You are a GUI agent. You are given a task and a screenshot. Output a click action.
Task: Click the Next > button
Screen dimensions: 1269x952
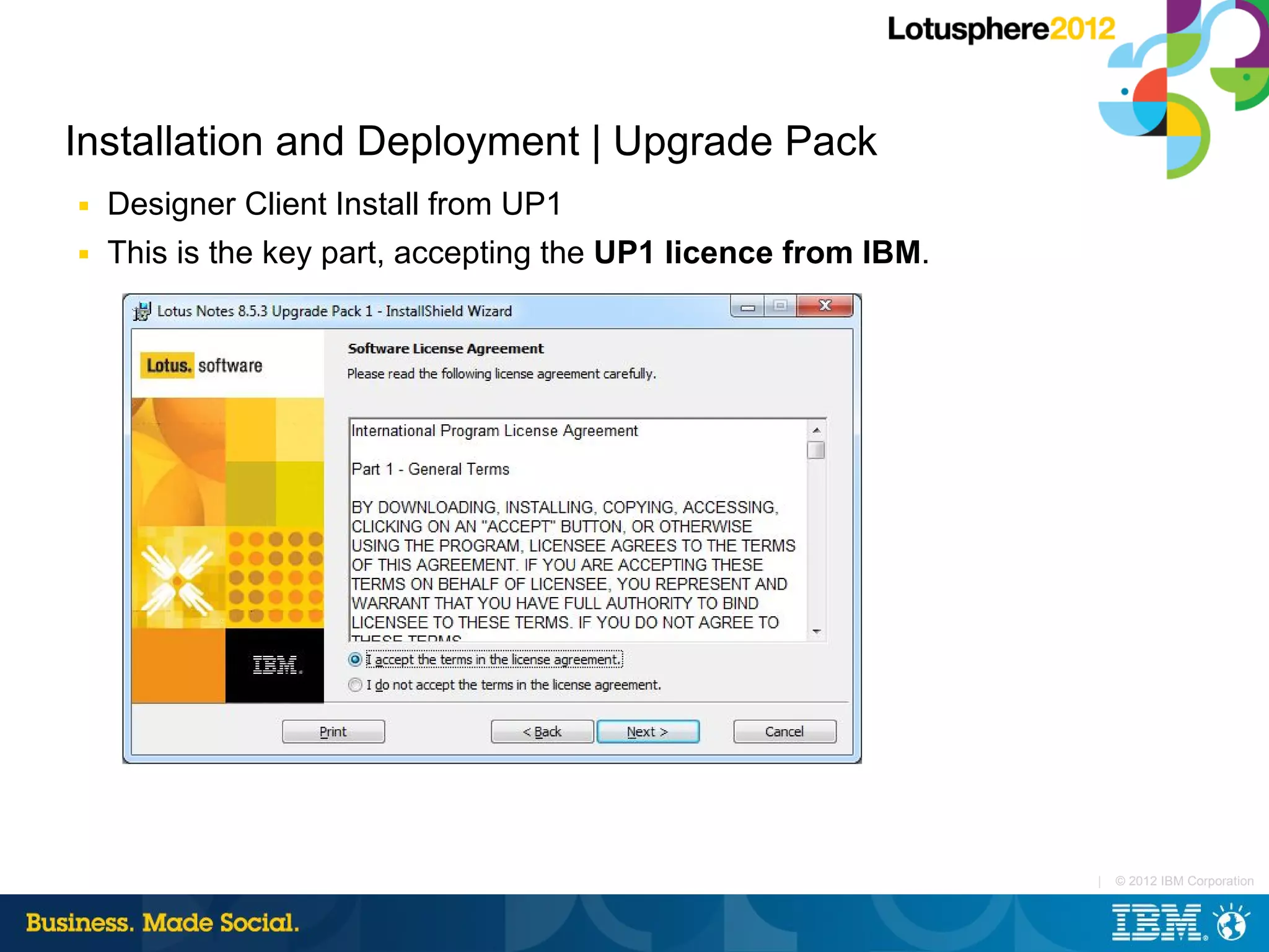648,731
